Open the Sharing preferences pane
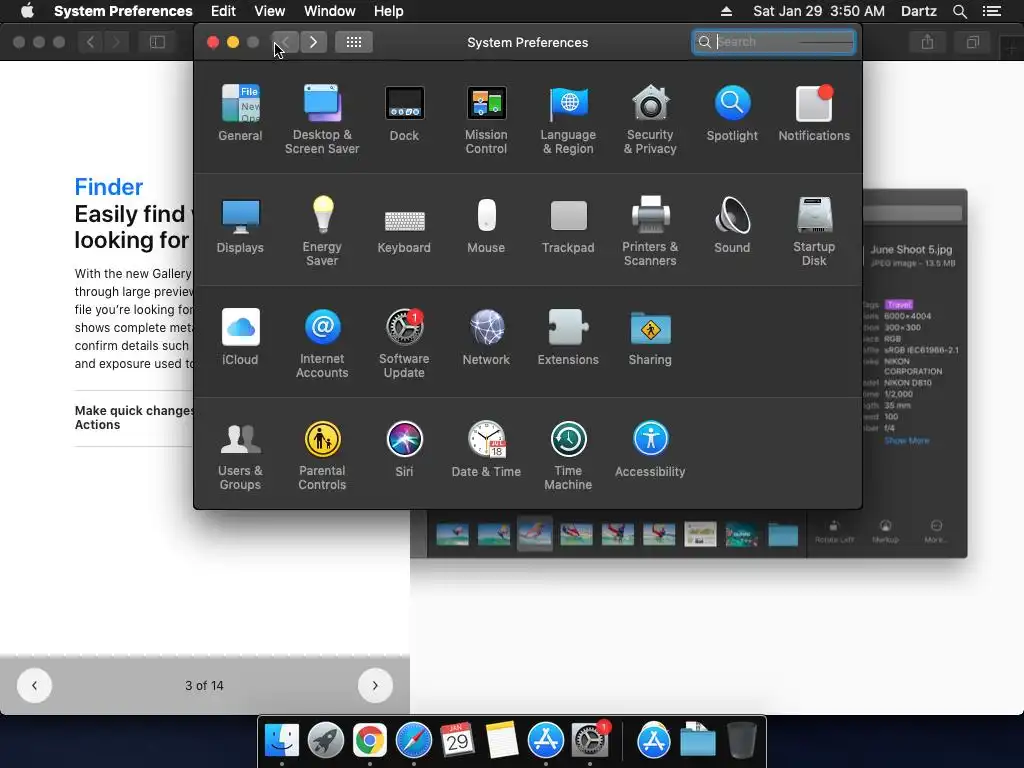1024x768 pixels. click(x=650, y=337)
